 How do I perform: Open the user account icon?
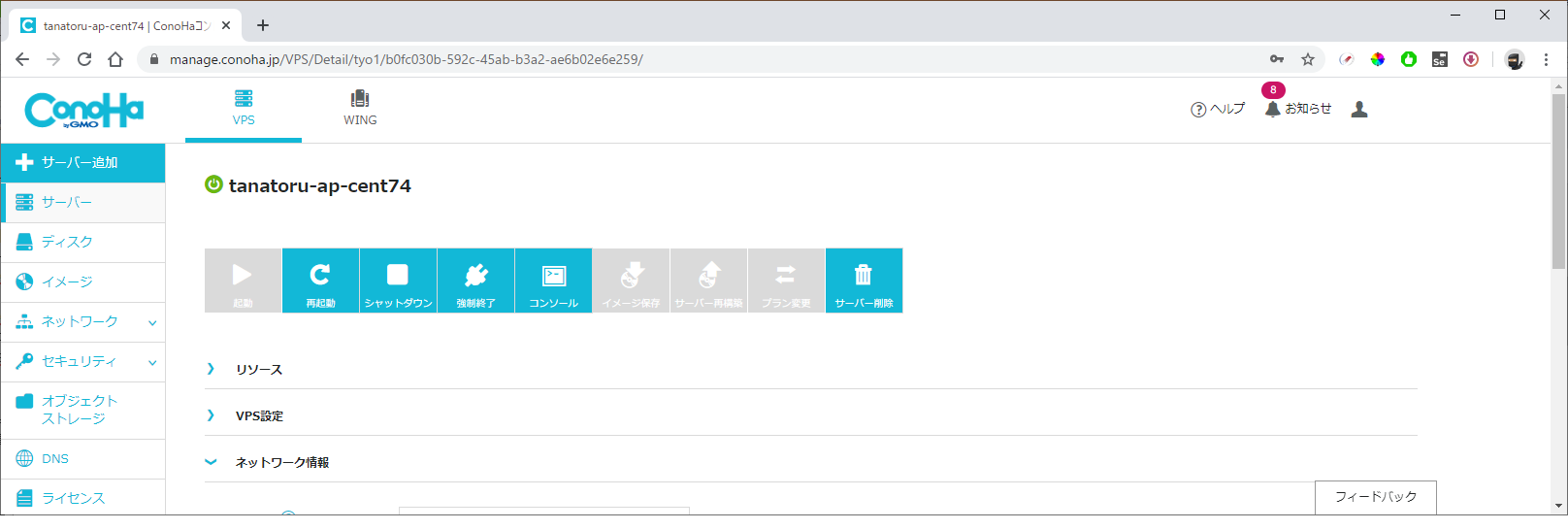click(1359, 109)
